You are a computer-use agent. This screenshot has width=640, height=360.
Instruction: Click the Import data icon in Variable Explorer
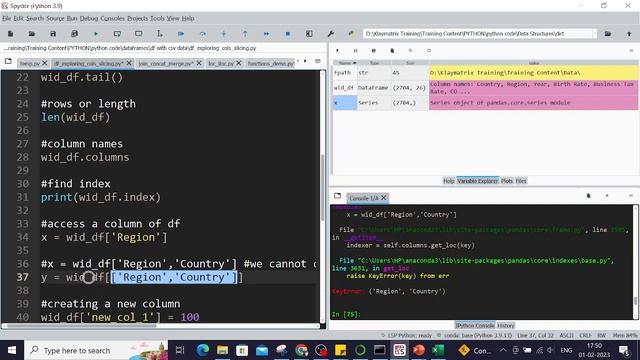point(337,51)
